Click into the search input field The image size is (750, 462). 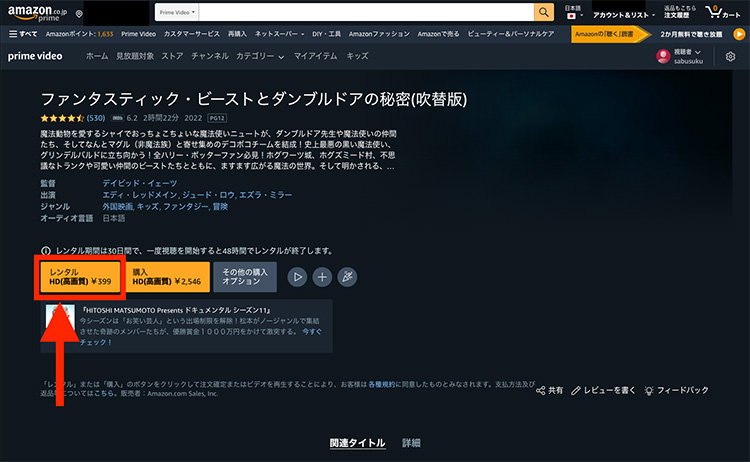(366, 12)
